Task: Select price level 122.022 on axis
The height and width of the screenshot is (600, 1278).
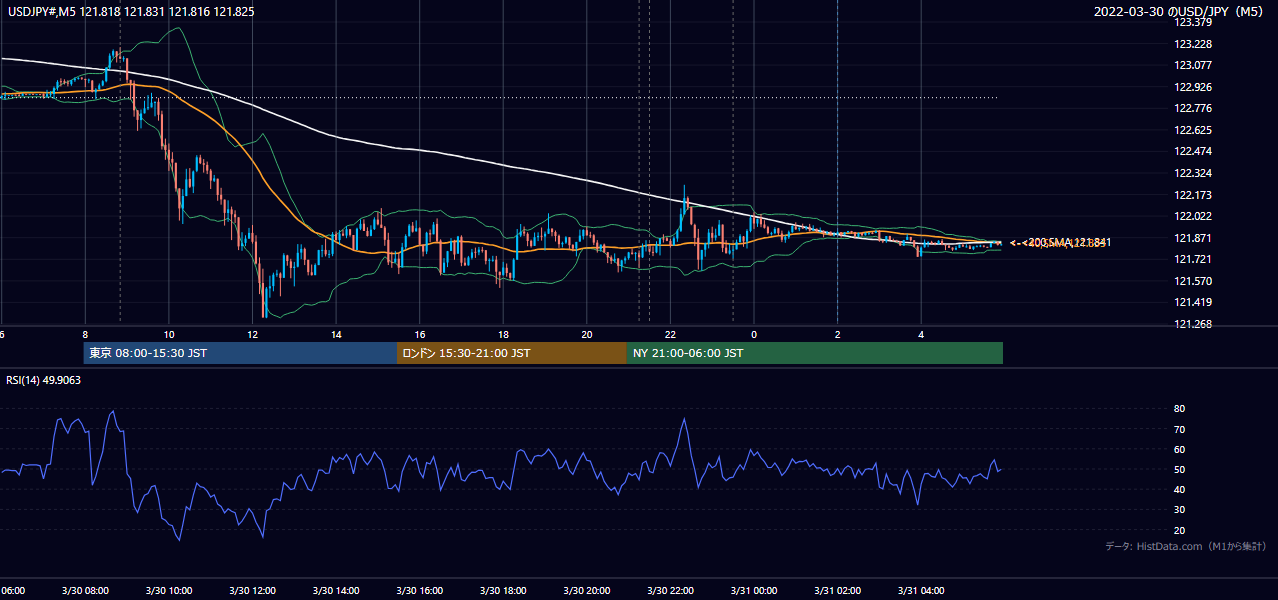Action: coord(1192,216)
